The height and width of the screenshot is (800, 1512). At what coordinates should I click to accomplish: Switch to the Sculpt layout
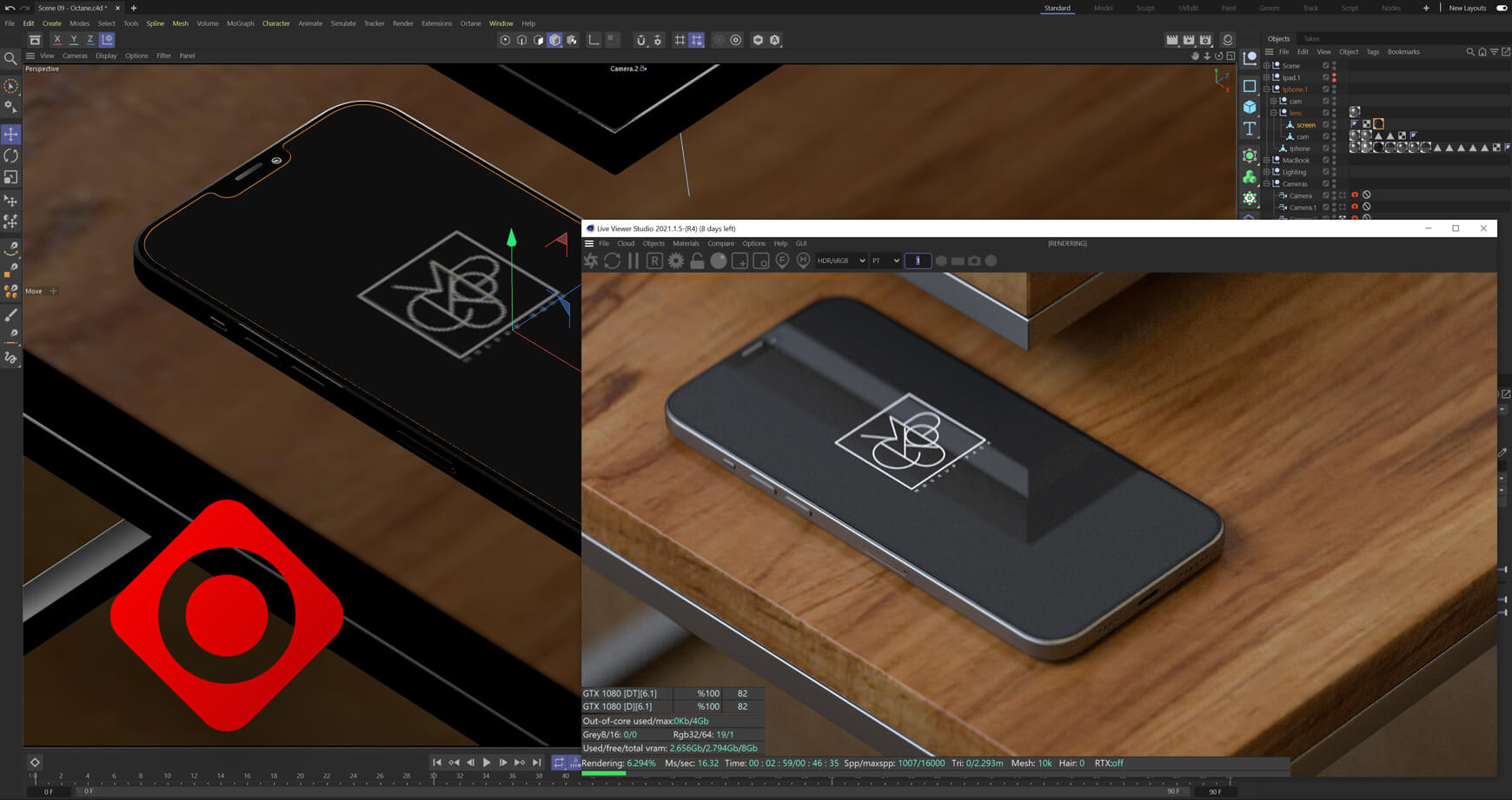pyautogui.click(x=1145, y=8)
